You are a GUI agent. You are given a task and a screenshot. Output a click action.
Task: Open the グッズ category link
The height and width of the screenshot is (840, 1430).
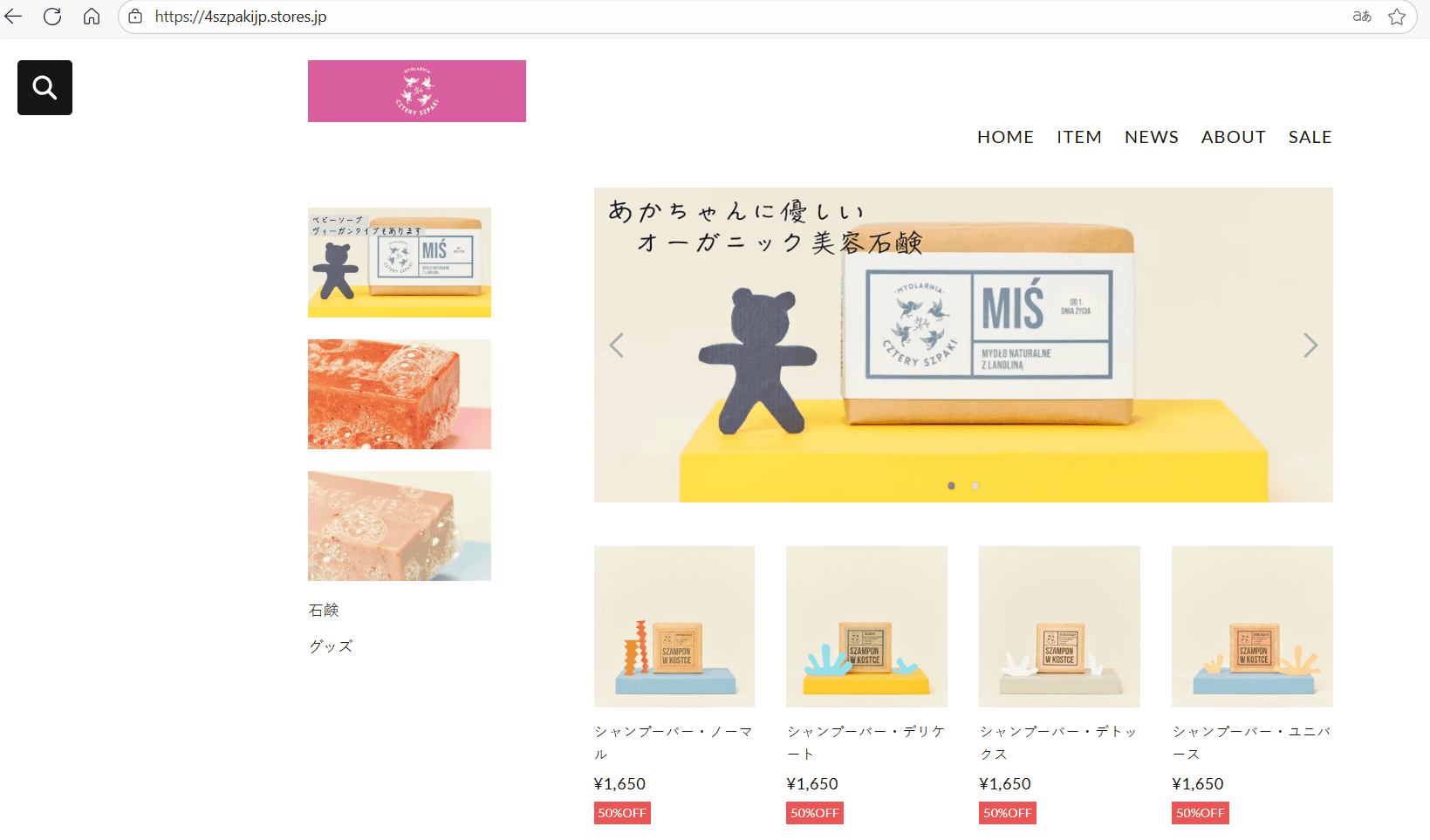tap(331, 646)
